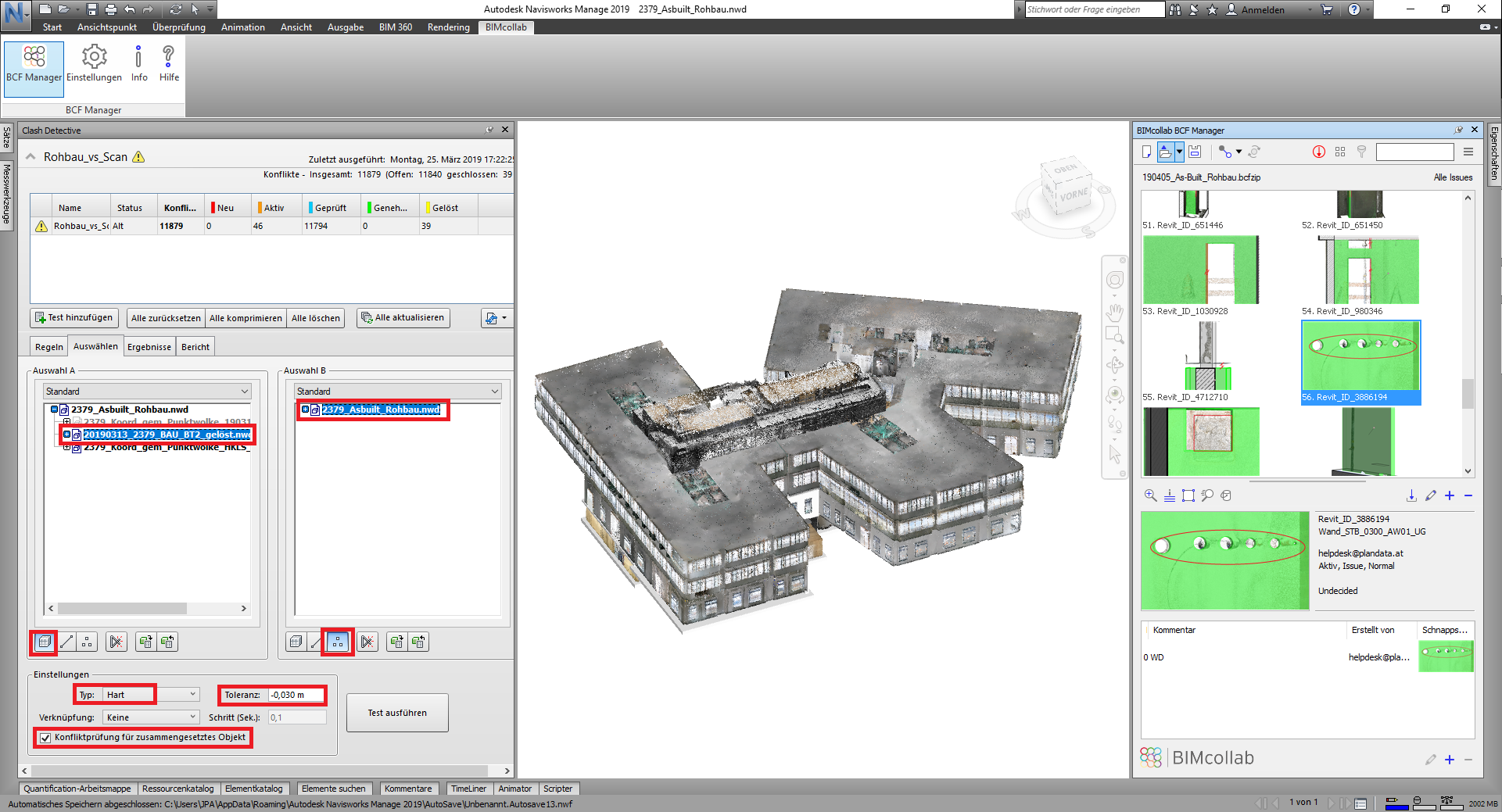1502x812 pixels.
Task: Click the Test ausführen button
Action: click(x=397, y=713)
